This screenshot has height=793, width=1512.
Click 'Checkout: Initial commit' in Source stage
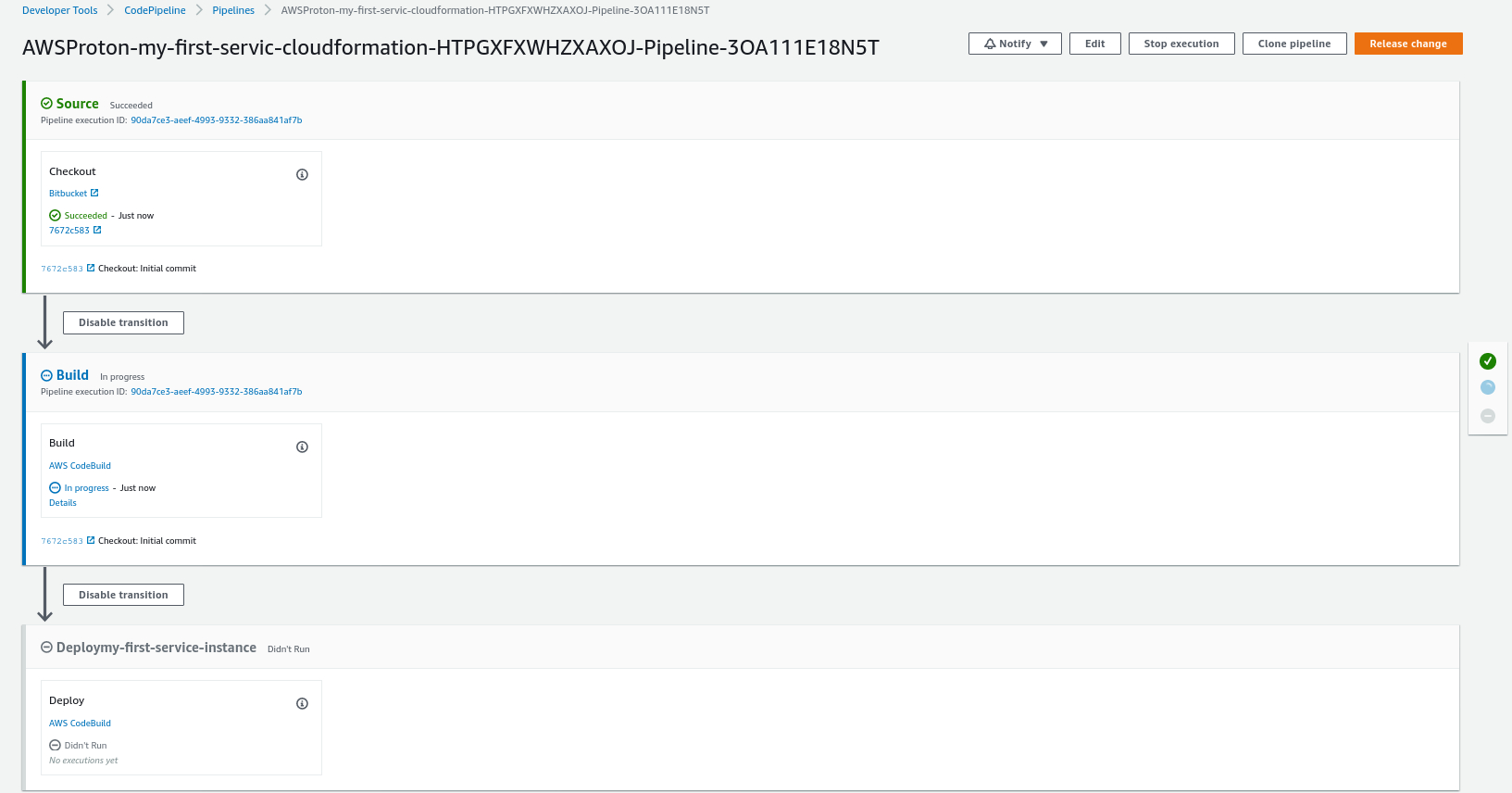click(147, 269)
